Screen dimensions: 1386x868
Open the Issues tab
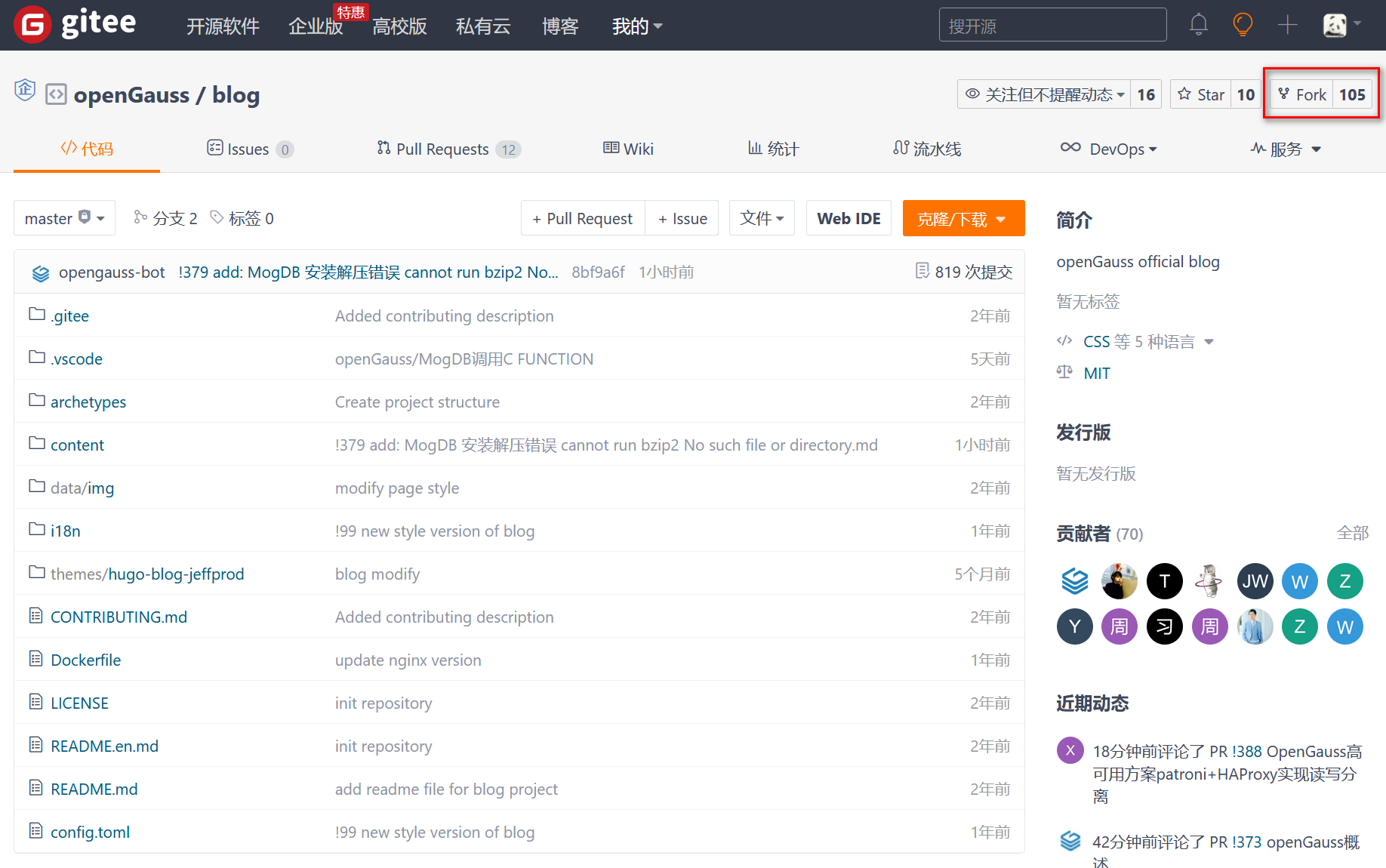pyautogui.click(x=250, y=149)
